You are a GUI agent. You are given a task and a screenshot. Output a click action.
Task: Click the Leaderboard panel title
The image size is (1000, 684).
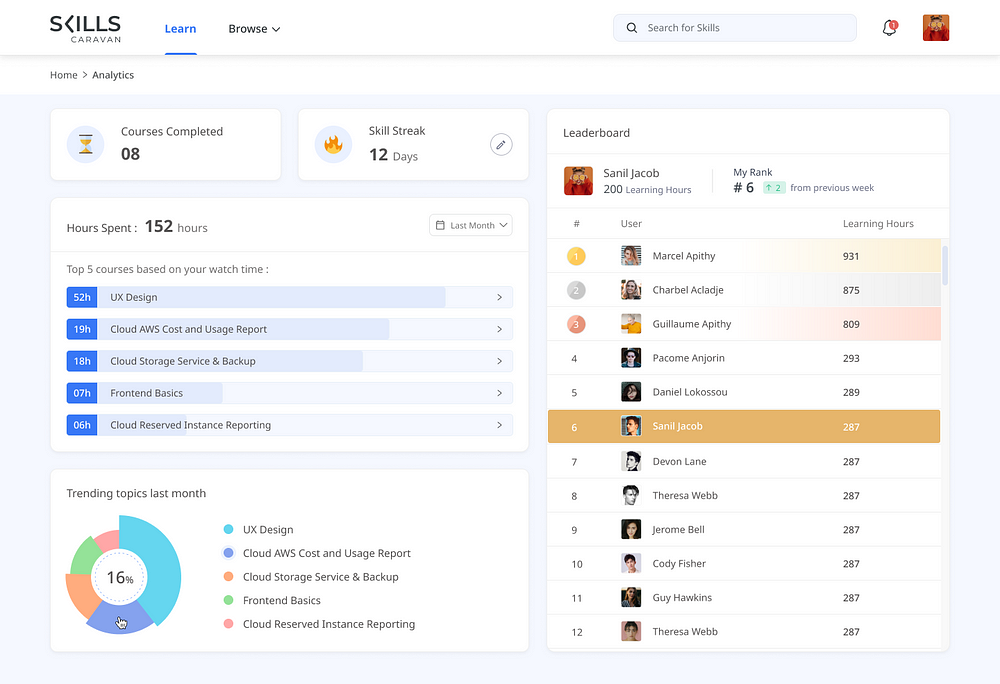click(596, 133)
